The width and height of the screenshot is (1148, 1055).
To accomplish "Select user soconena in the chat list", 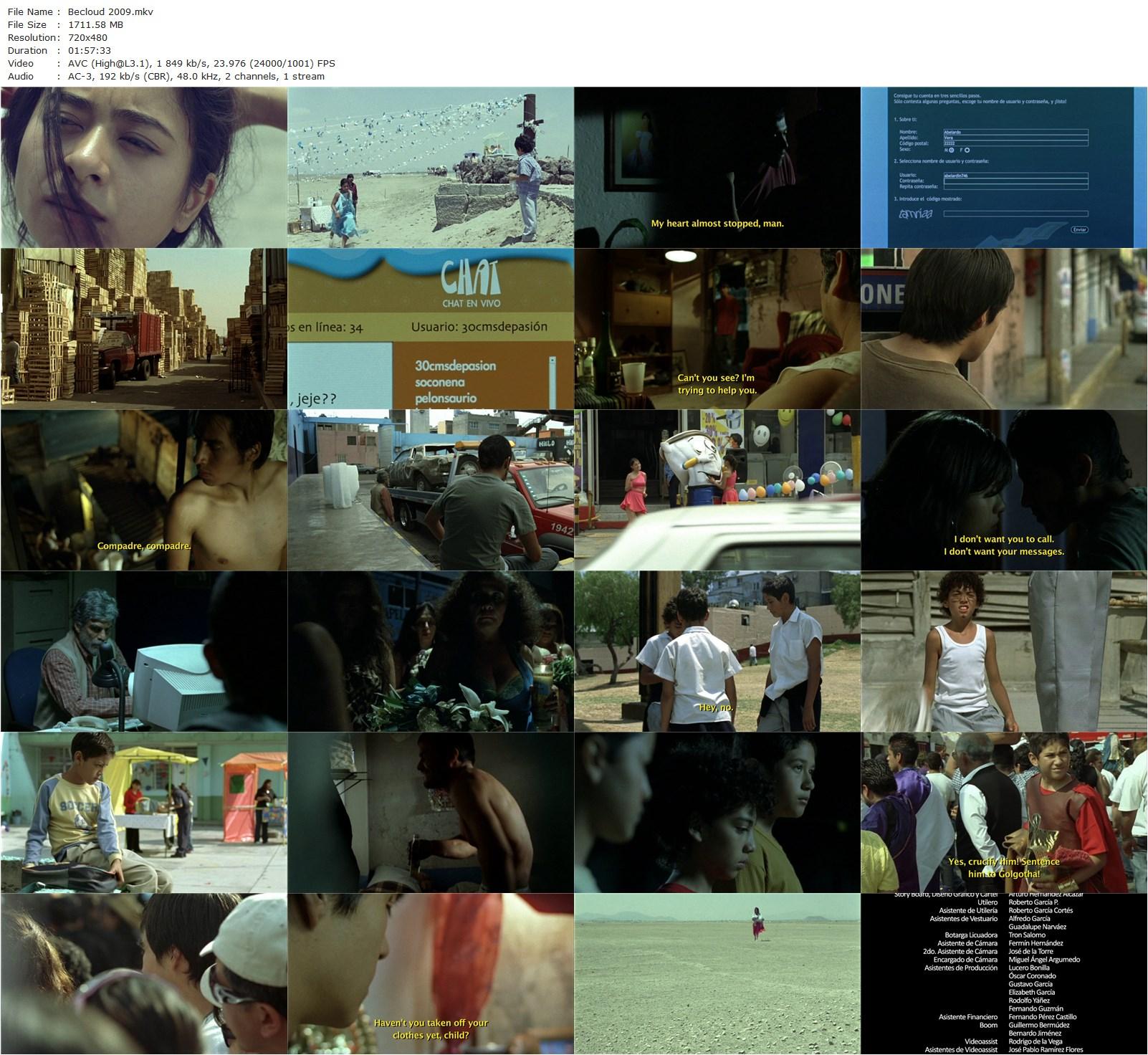I will 440,382.
